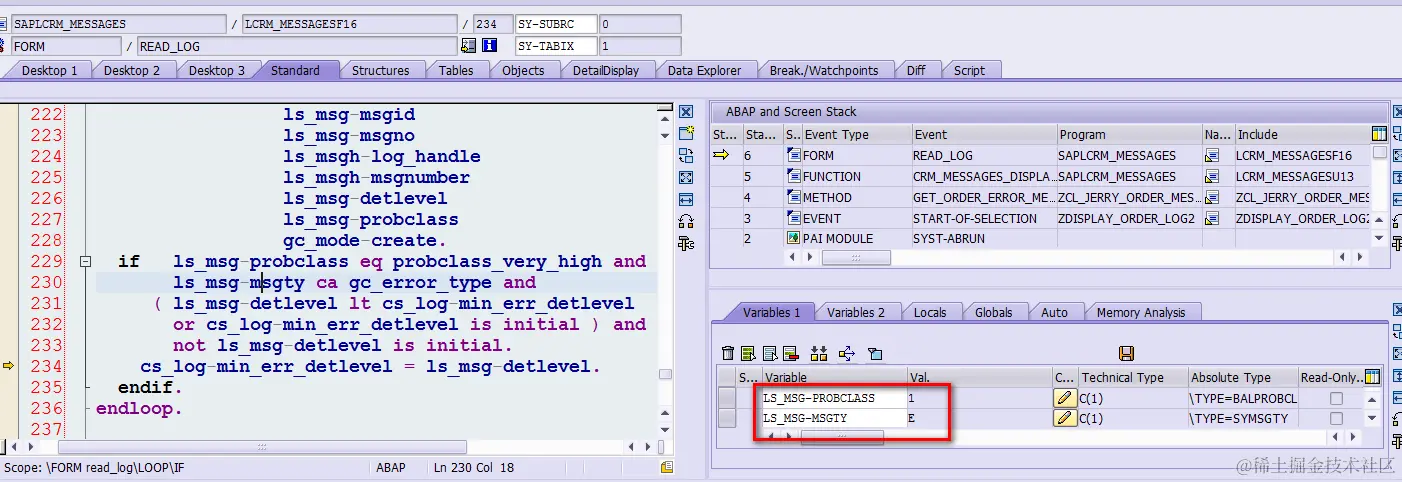Image resolution: width=1402 pixels, height=482 pixels.
Task: Click the maximize-horizontally icon beside the source editor
Action: coord(686,199)
